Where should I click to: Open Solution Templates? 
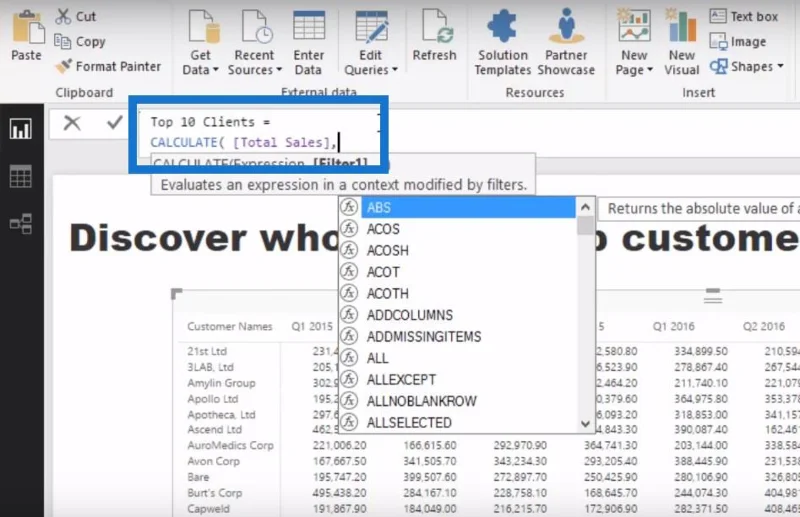[503, 43]
